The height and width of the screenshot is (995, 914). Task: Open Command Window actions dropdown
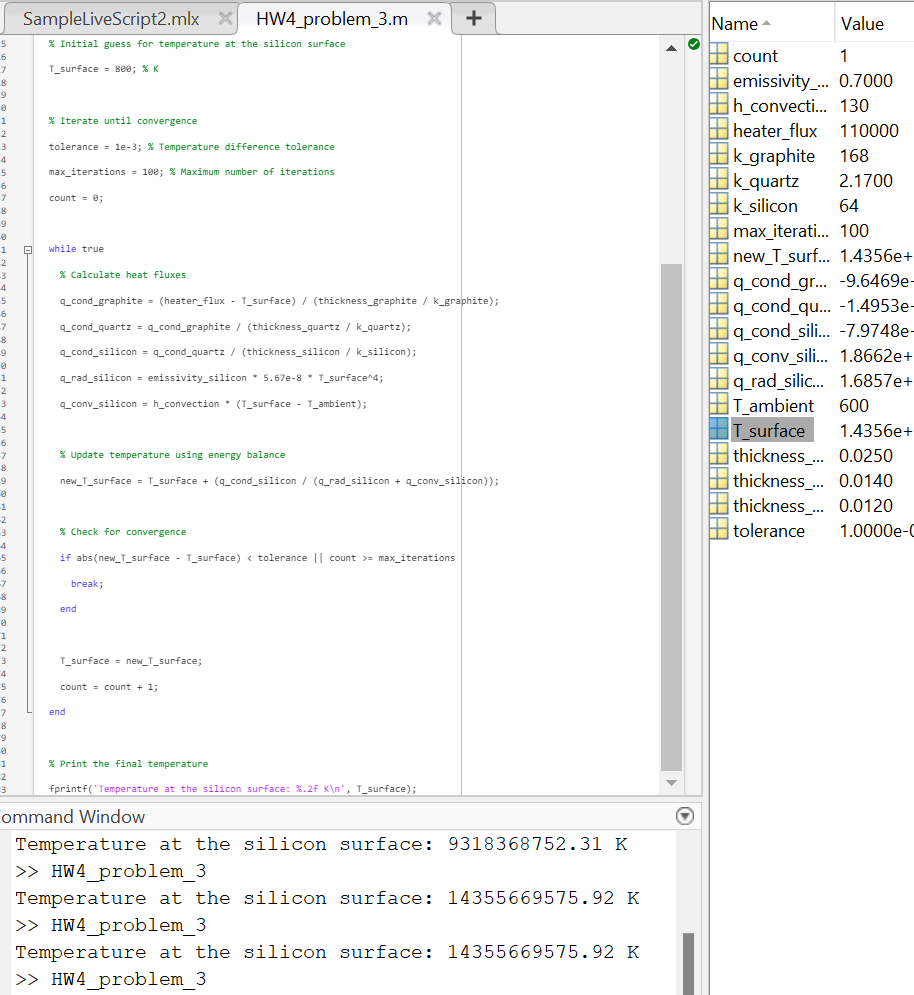685,816
